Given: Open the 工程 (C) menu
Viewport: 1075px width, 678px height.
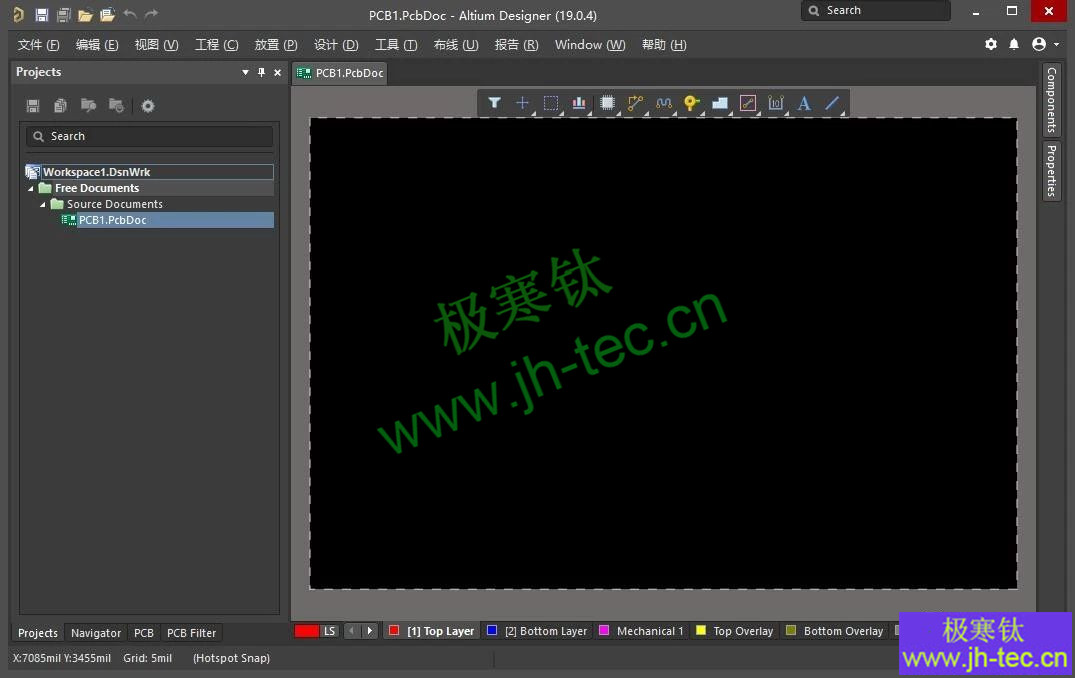Looking at the screenshot, I should click(x=216, y=45).
